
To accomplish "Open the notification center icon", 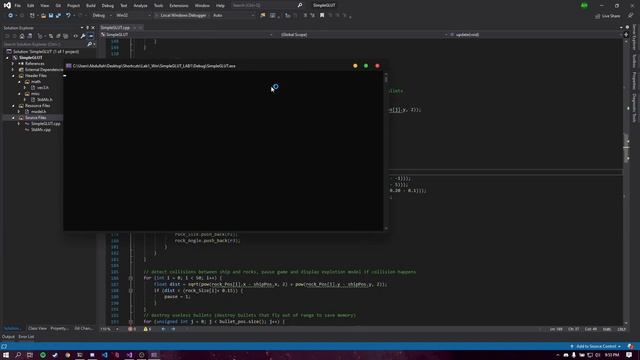I will click(x=629, y=355).
